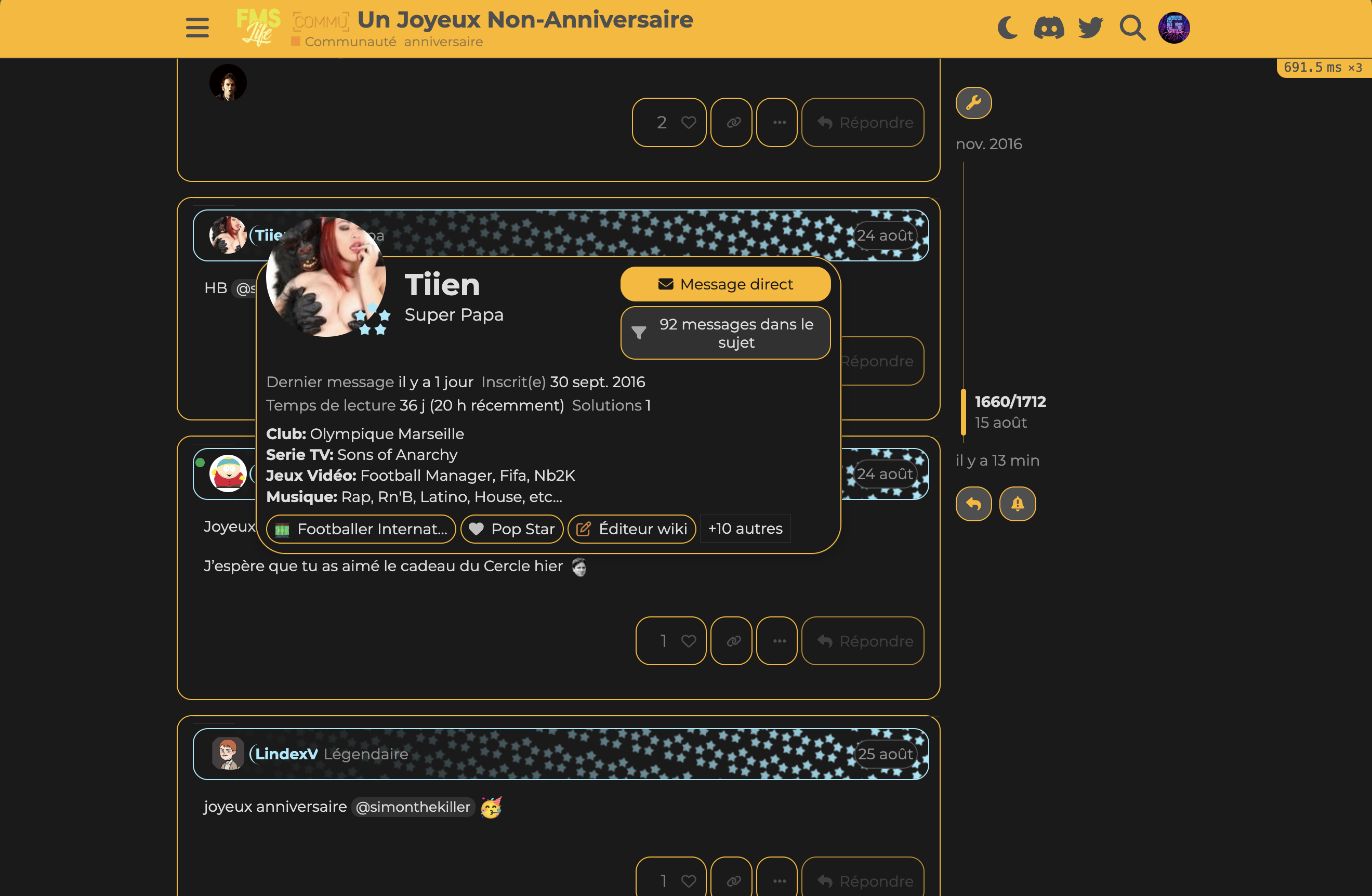Open the anniversaire tag
Viewport: 1372px width, 896px height.
pos(443,42)
